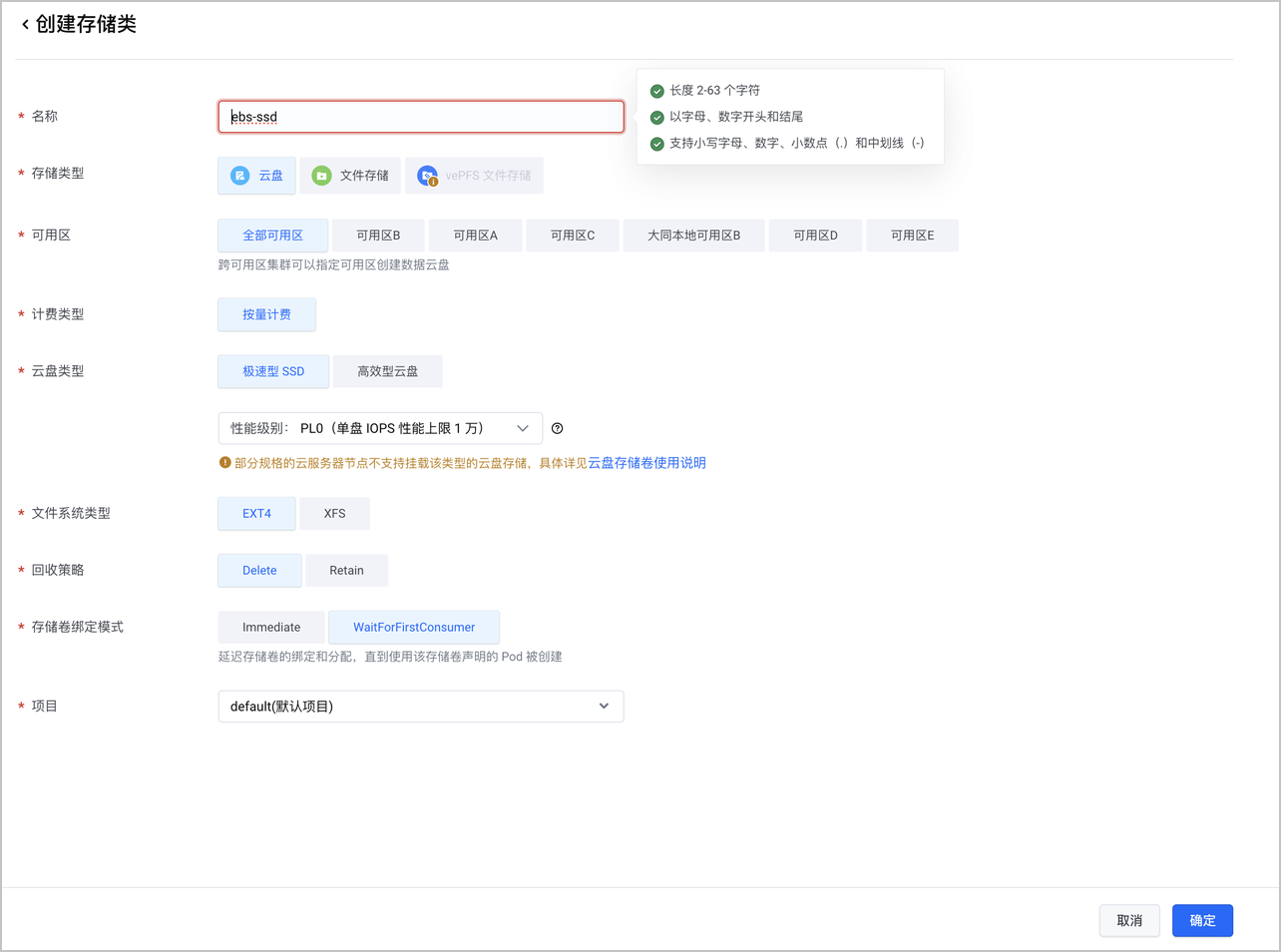Click the 可用区 field label
The image size is (1281, 952).
tap(51, 236)
